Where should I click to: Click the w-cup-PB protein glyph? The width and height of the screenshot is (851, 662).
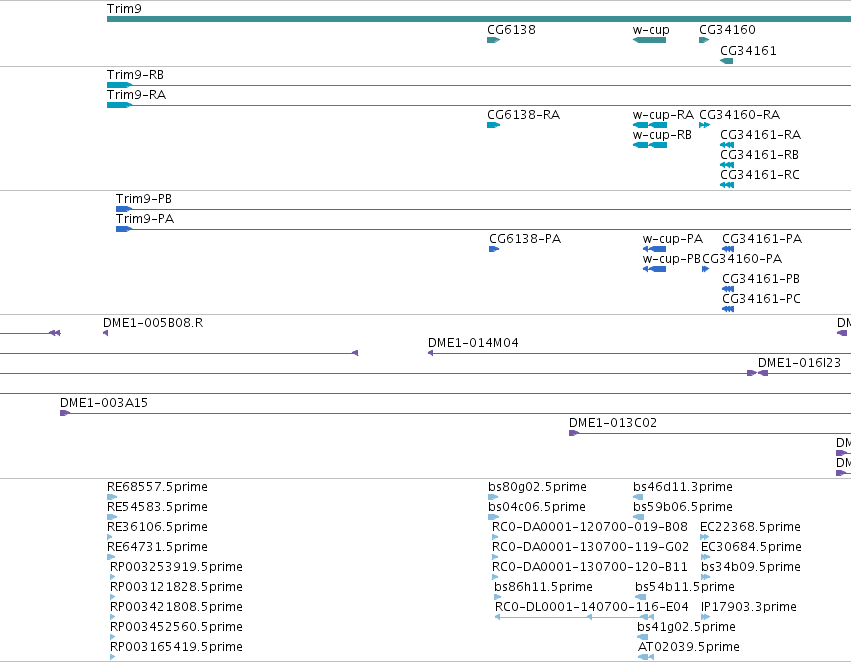[654, 269]
